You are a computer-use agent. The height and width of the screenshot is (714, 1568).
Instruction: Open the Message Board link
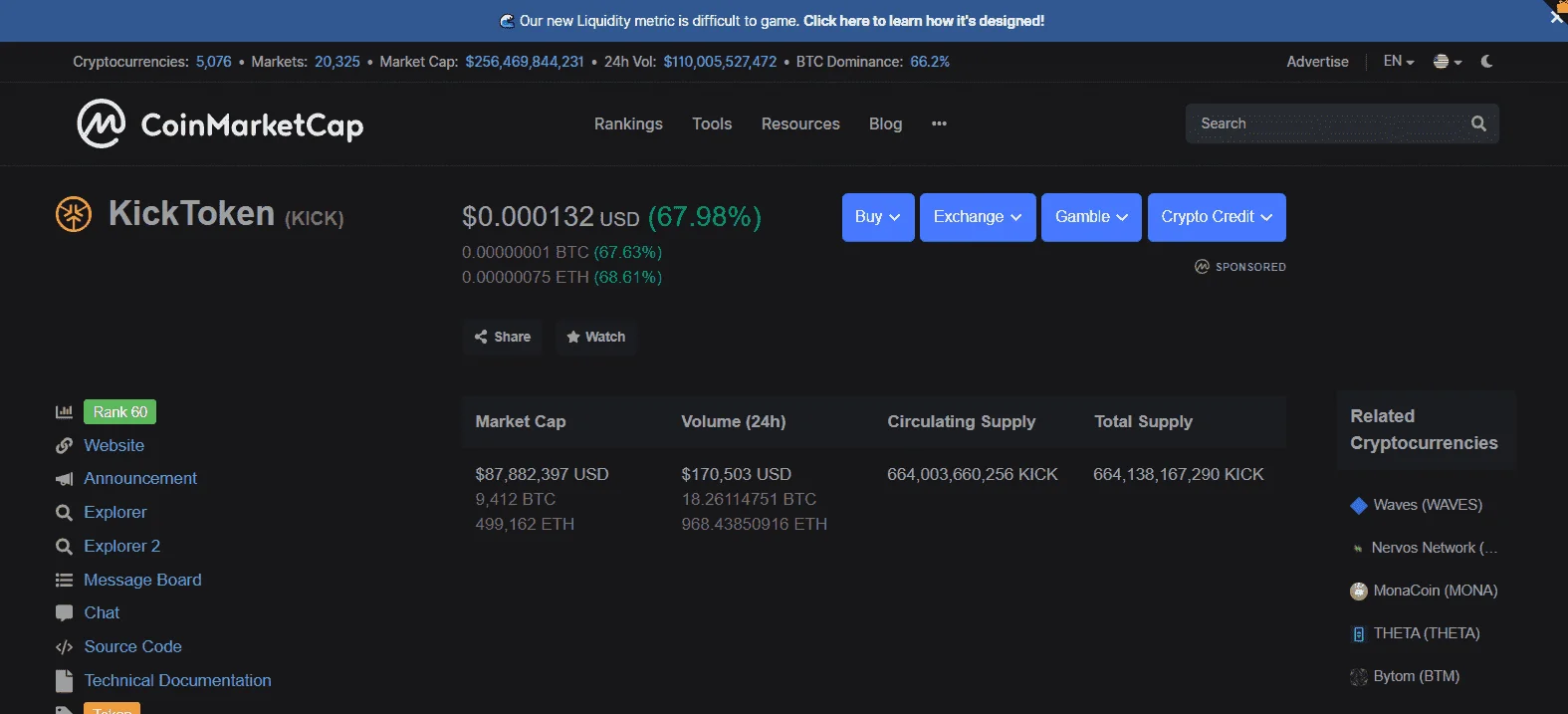click(142, 580)
